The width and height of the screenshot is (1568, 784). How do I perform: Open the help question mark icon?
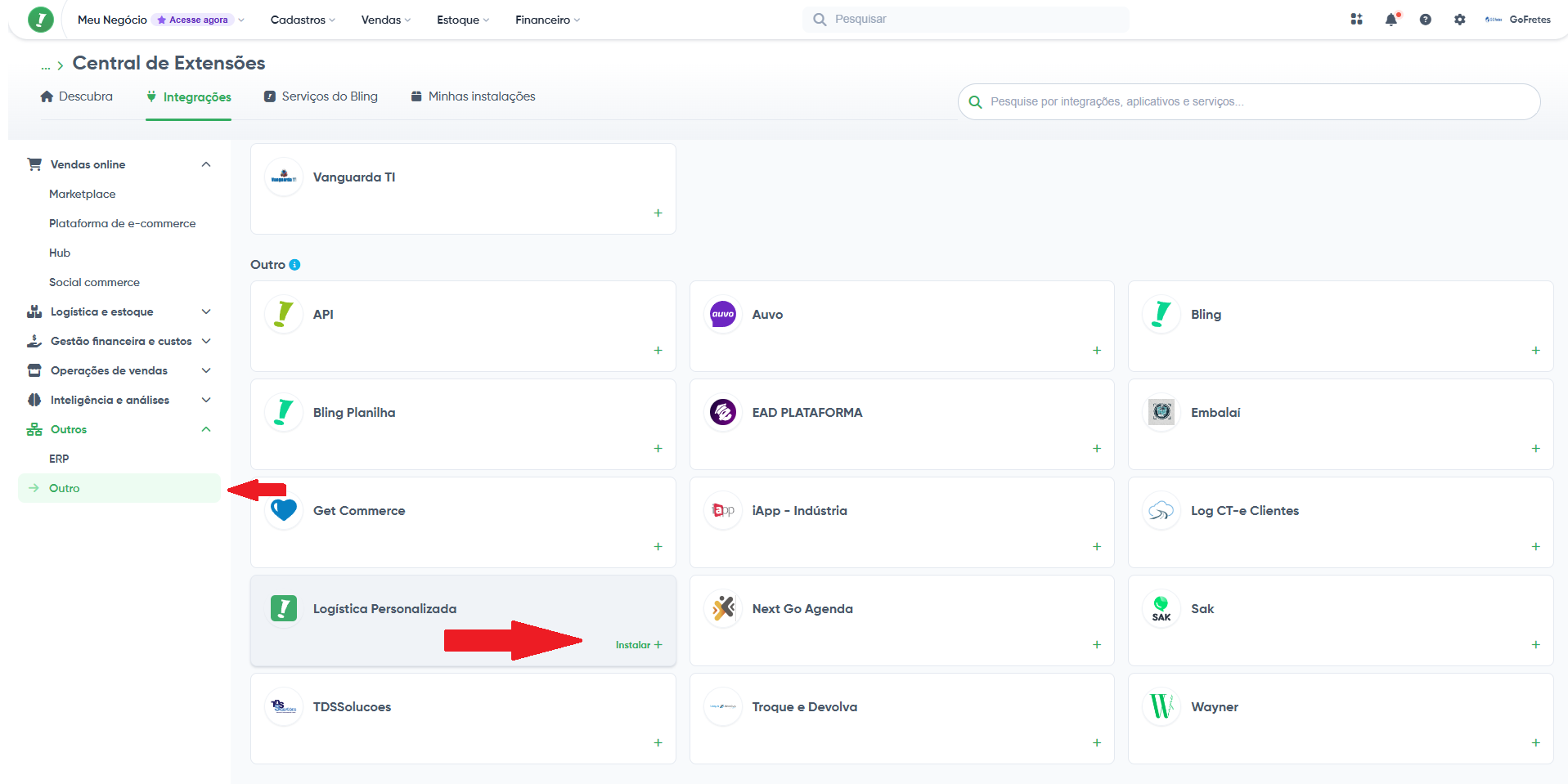[x=1426, y=20]
